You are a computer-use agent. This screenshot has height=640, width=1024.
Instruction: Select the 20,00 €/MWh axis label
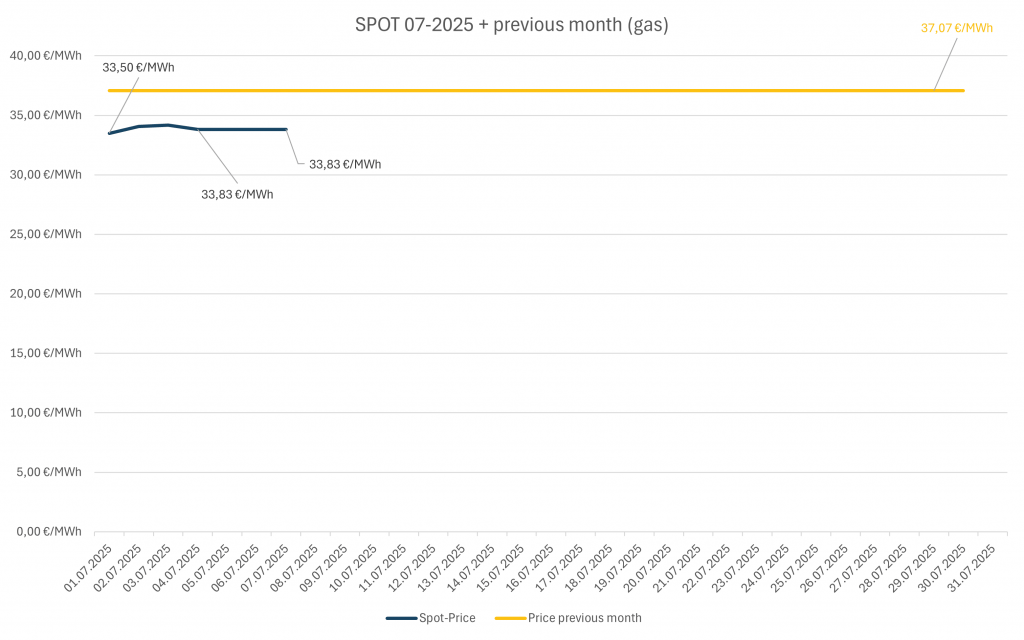[47, 294]
